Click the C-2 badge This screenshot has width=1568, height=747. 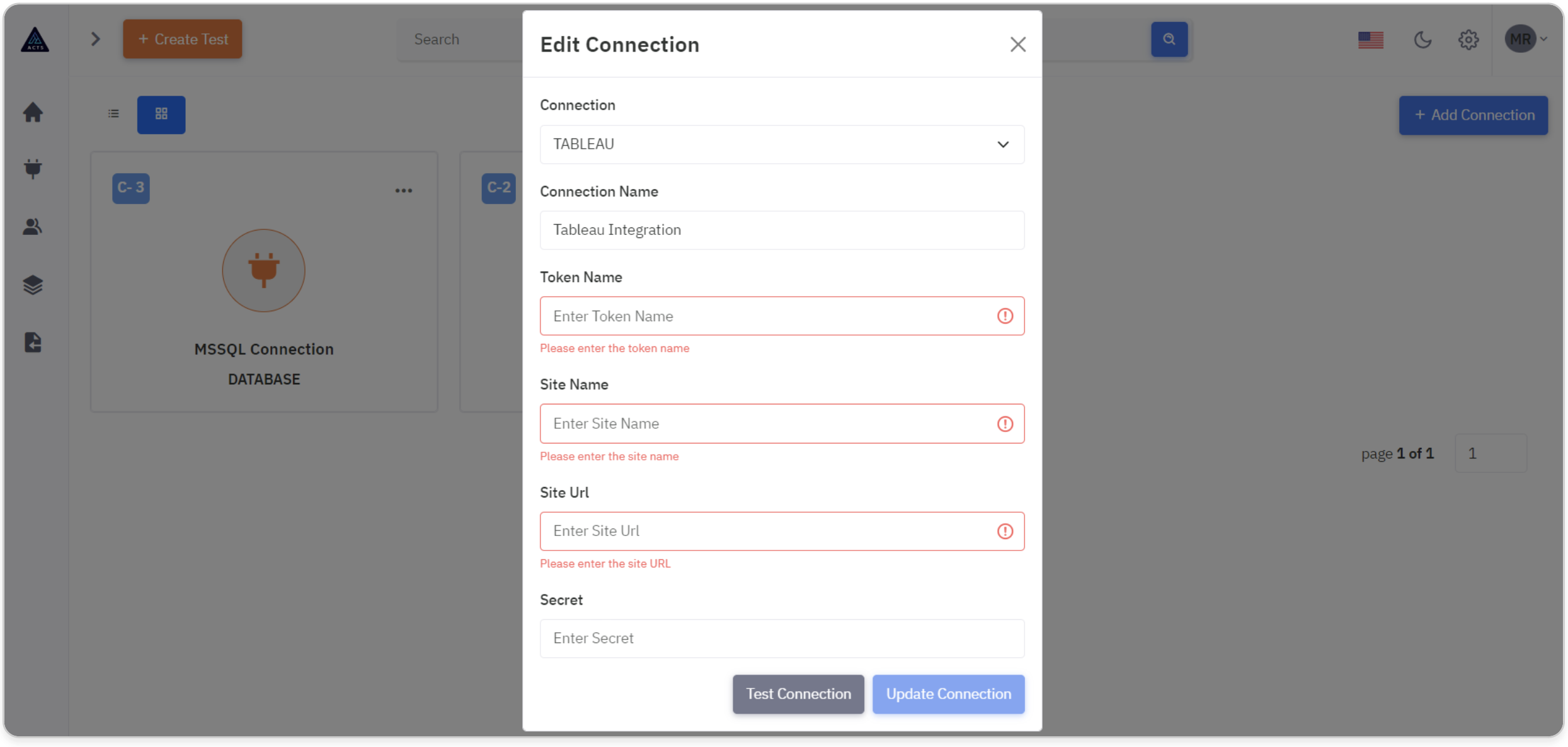(499, 188)
